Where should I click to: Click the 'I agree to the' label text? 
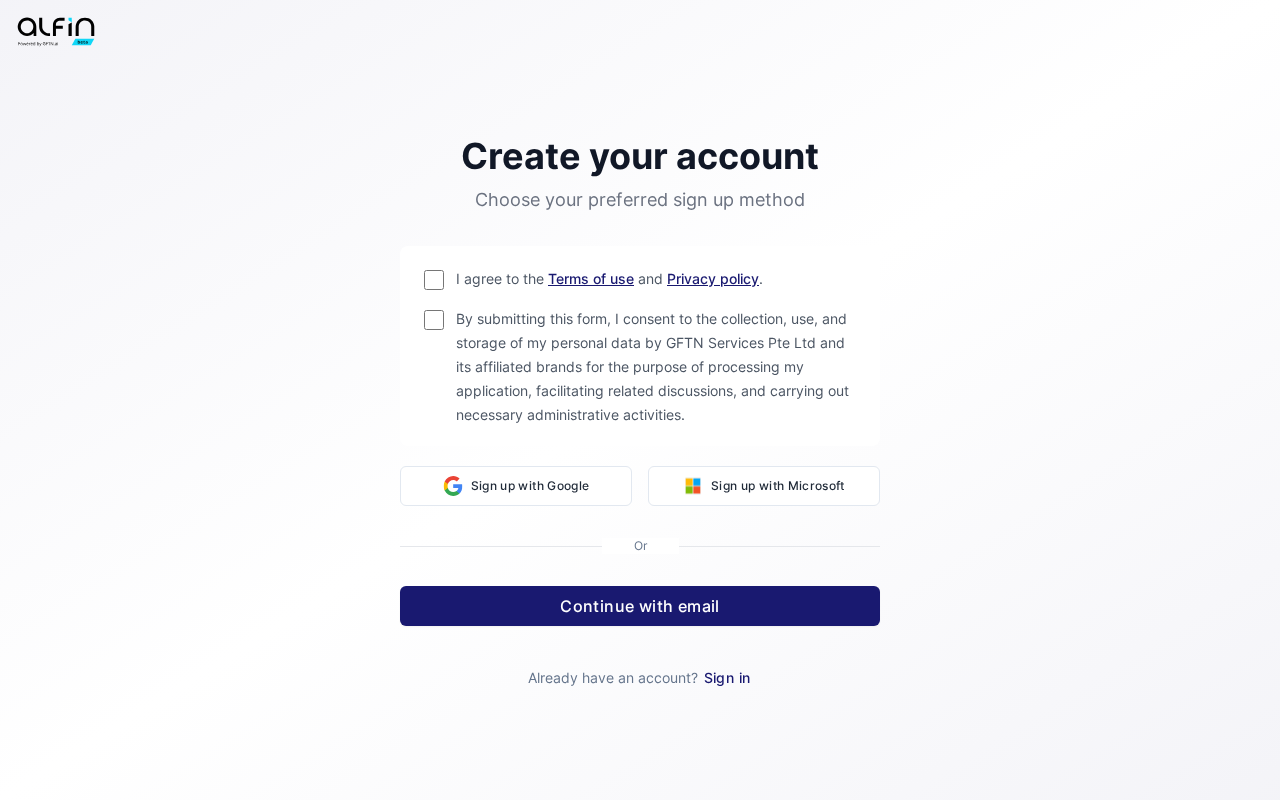coord(500,279)
